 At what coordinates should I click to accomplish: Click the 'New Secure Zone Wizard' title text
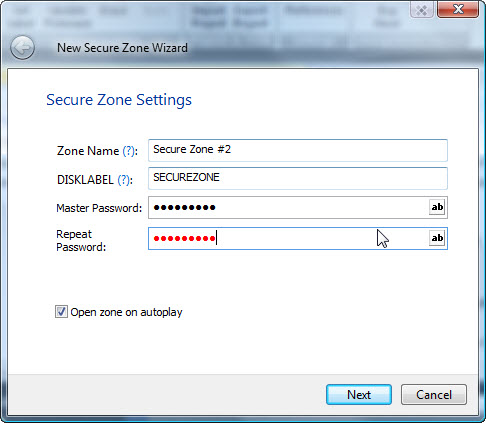pyautogui.click(x=122, y=48)
